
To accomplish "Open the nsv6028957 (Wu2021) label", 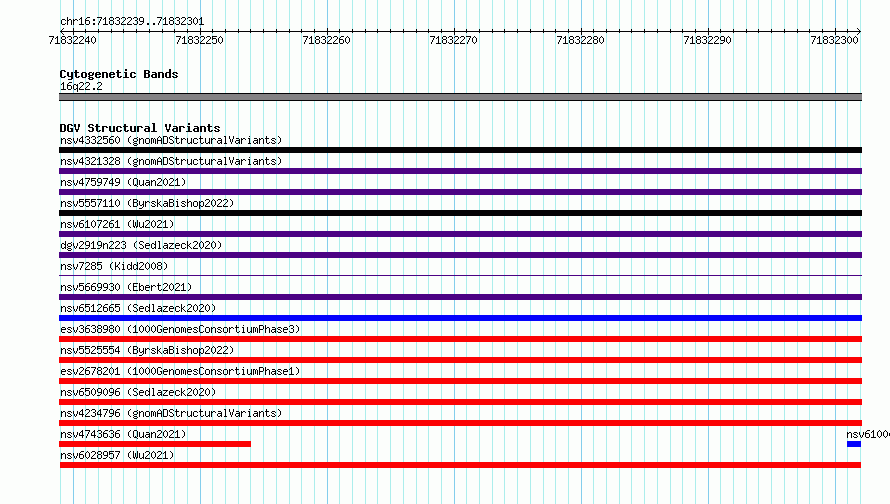I will pos(117,455).
